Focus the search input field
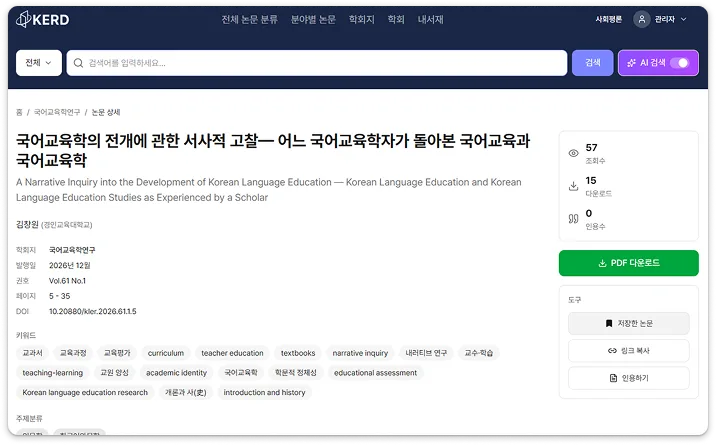The image size is (716, 445). pos(317,63)
